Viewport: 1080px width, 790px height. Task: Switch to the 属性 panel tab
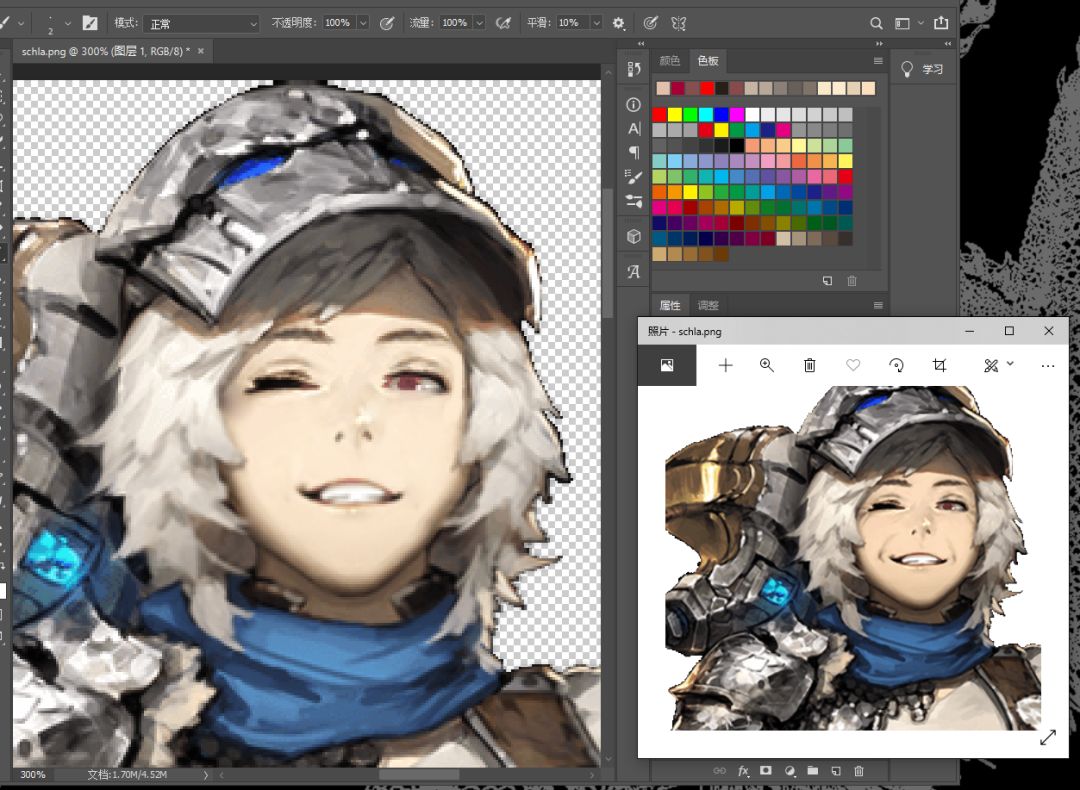(669, 305)
